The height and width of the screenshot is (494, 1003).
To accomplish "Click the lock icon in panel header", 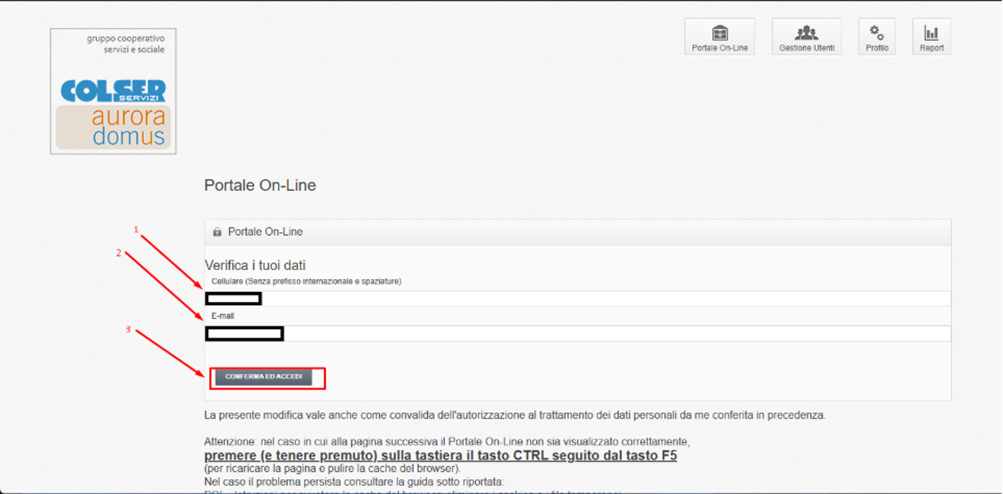I will tap(218, 232).
